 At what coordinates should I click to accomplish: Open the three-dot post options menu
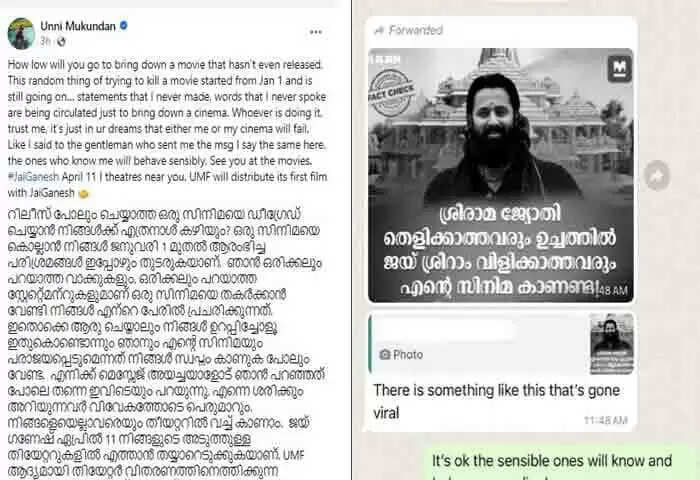316,32
